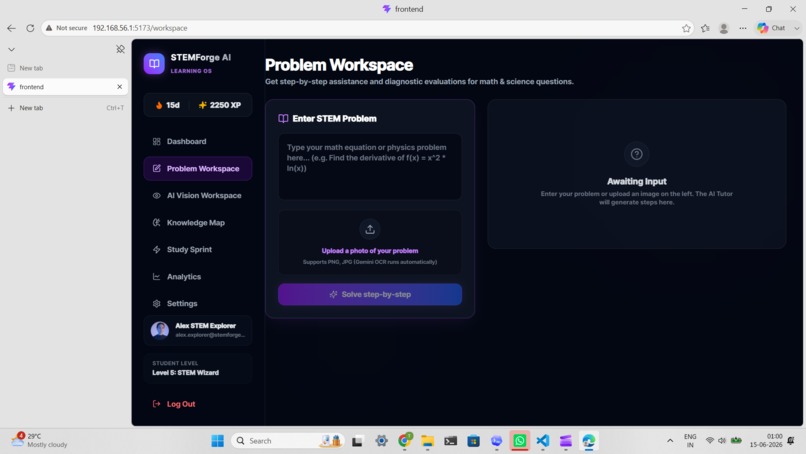Click the AI Vision eye icon
This screenshot has height=454, width=806.
(x=156, y=195)
